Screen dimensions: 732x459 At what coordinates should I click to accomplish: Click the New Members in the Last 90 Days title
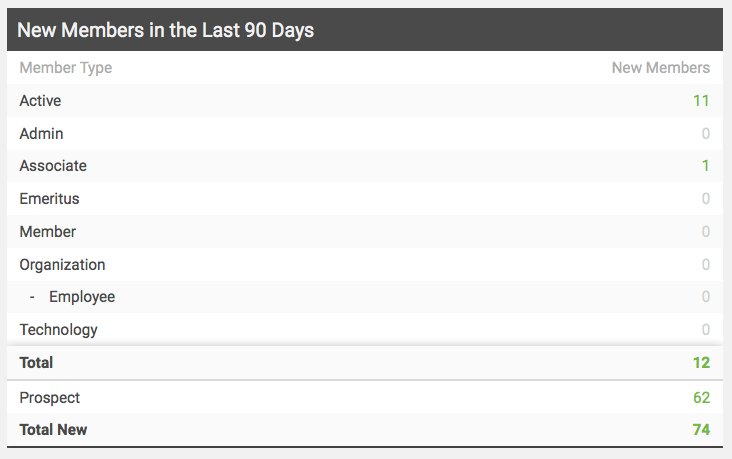pos(166,30)
